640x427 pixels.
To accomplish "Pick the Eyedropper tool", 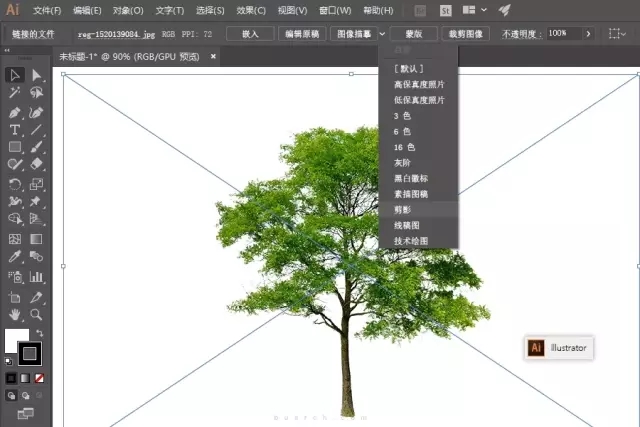I will [15, 258].
